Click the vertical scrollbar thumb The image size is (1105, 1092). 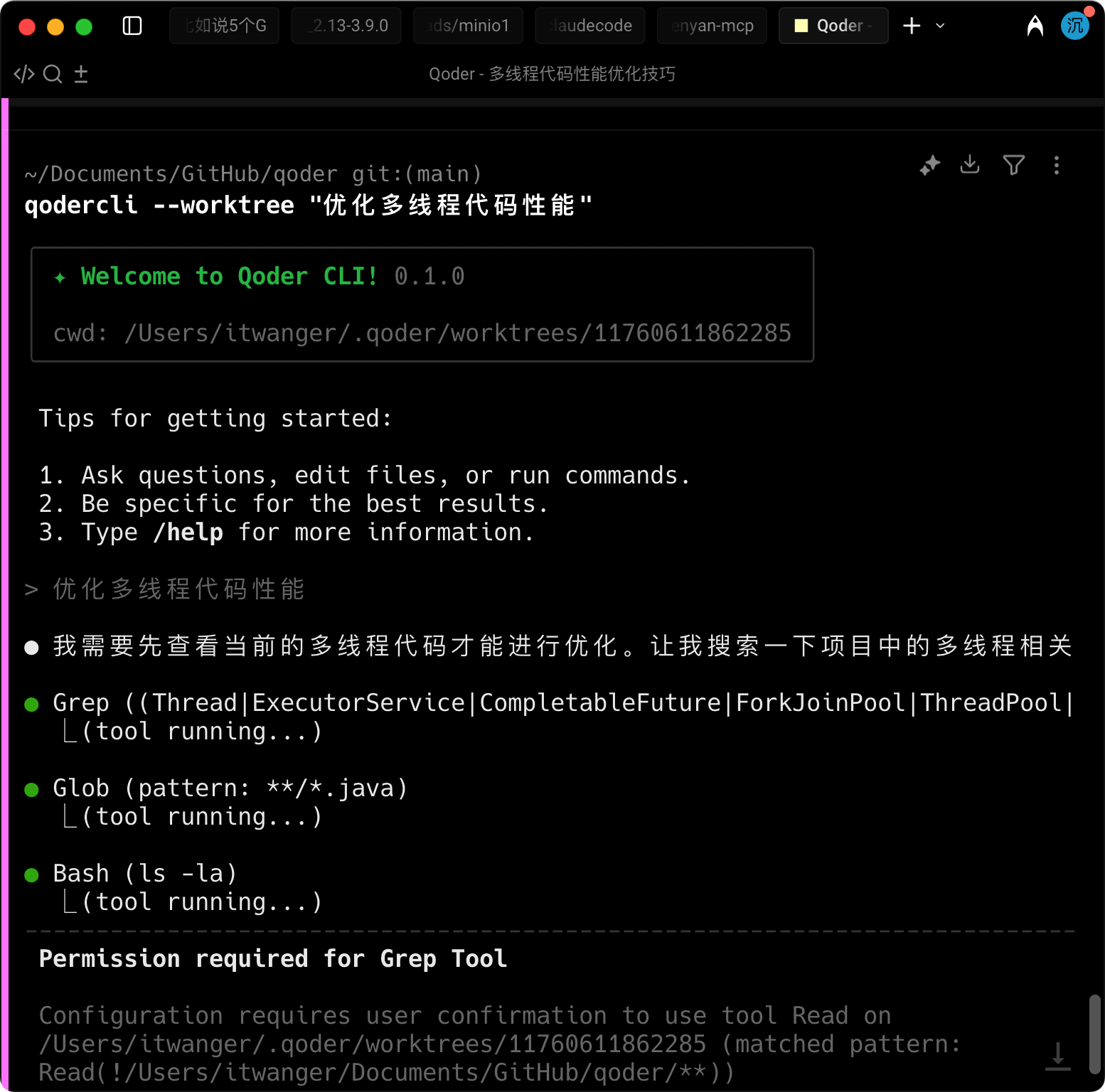pos(1094,1034)
